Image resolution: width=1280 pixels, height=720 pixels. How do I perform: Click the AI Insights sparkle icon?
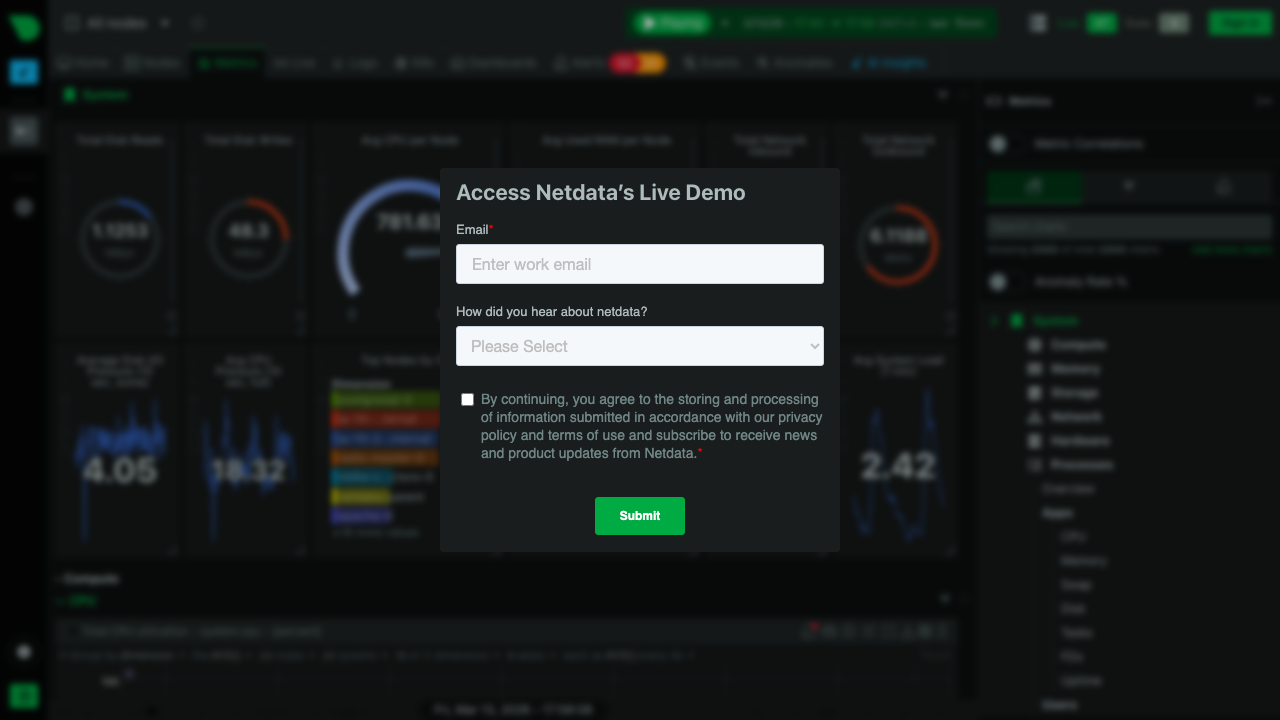coord(857,62)
